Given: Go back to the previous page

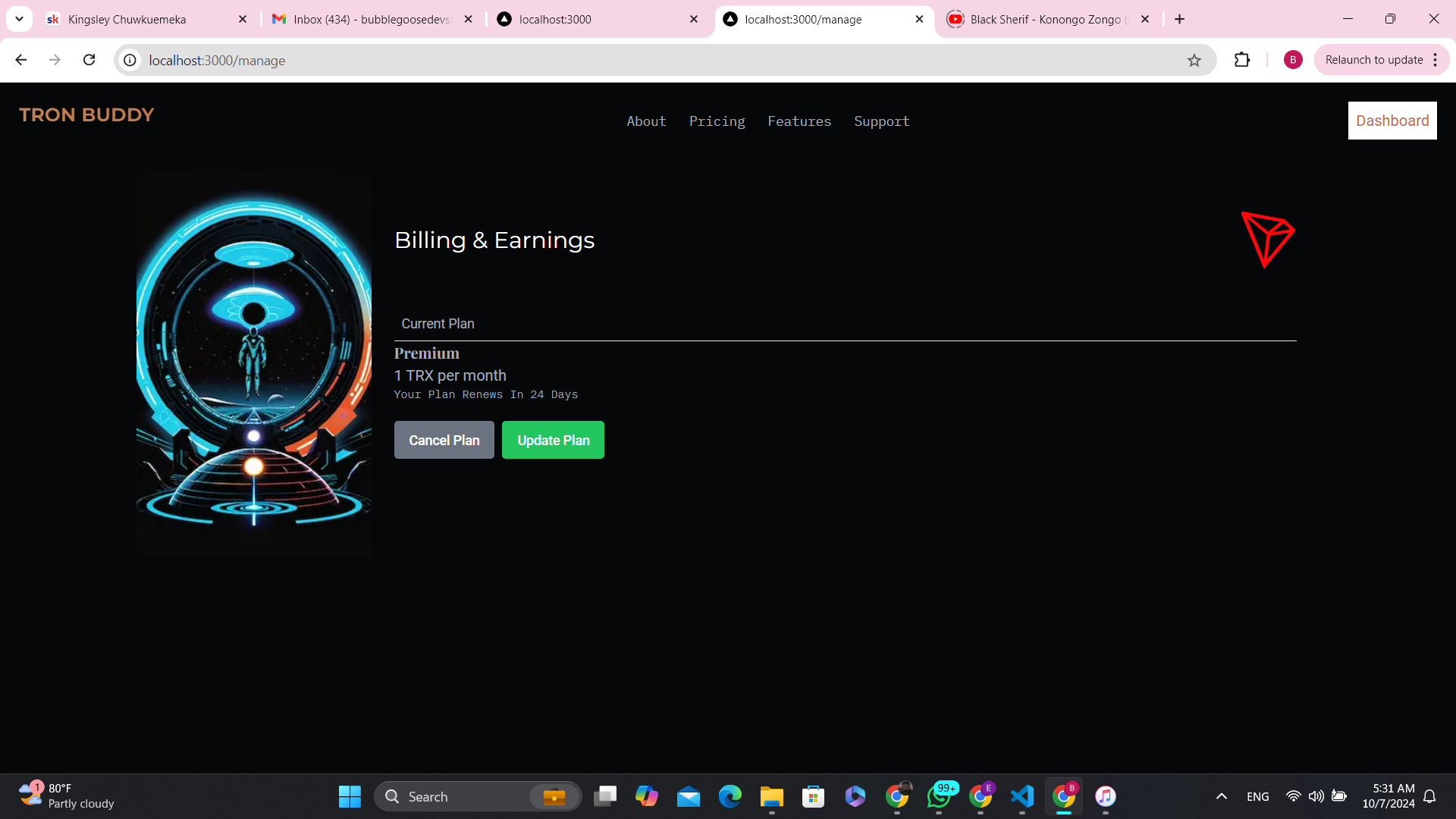Looking at the screenshot, I should pos(21,60).
